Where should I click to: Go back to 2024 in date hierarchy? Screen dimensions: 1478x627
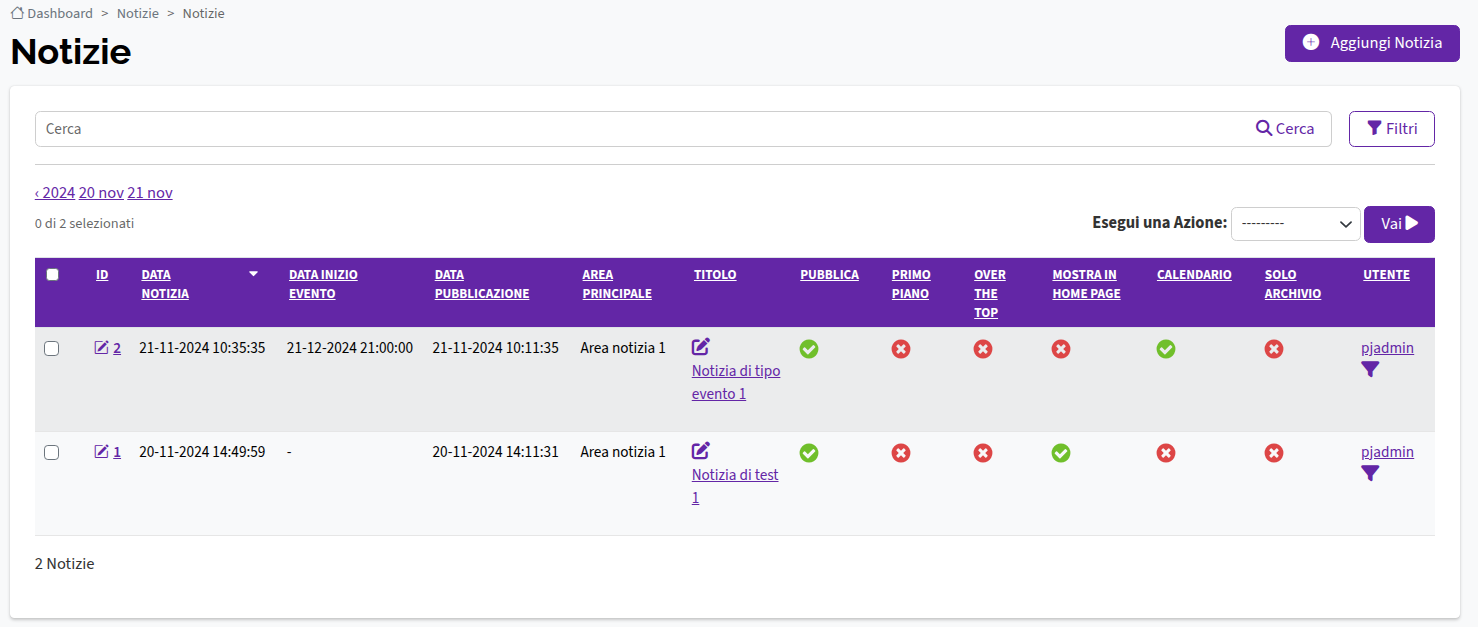tap(55, 193)
